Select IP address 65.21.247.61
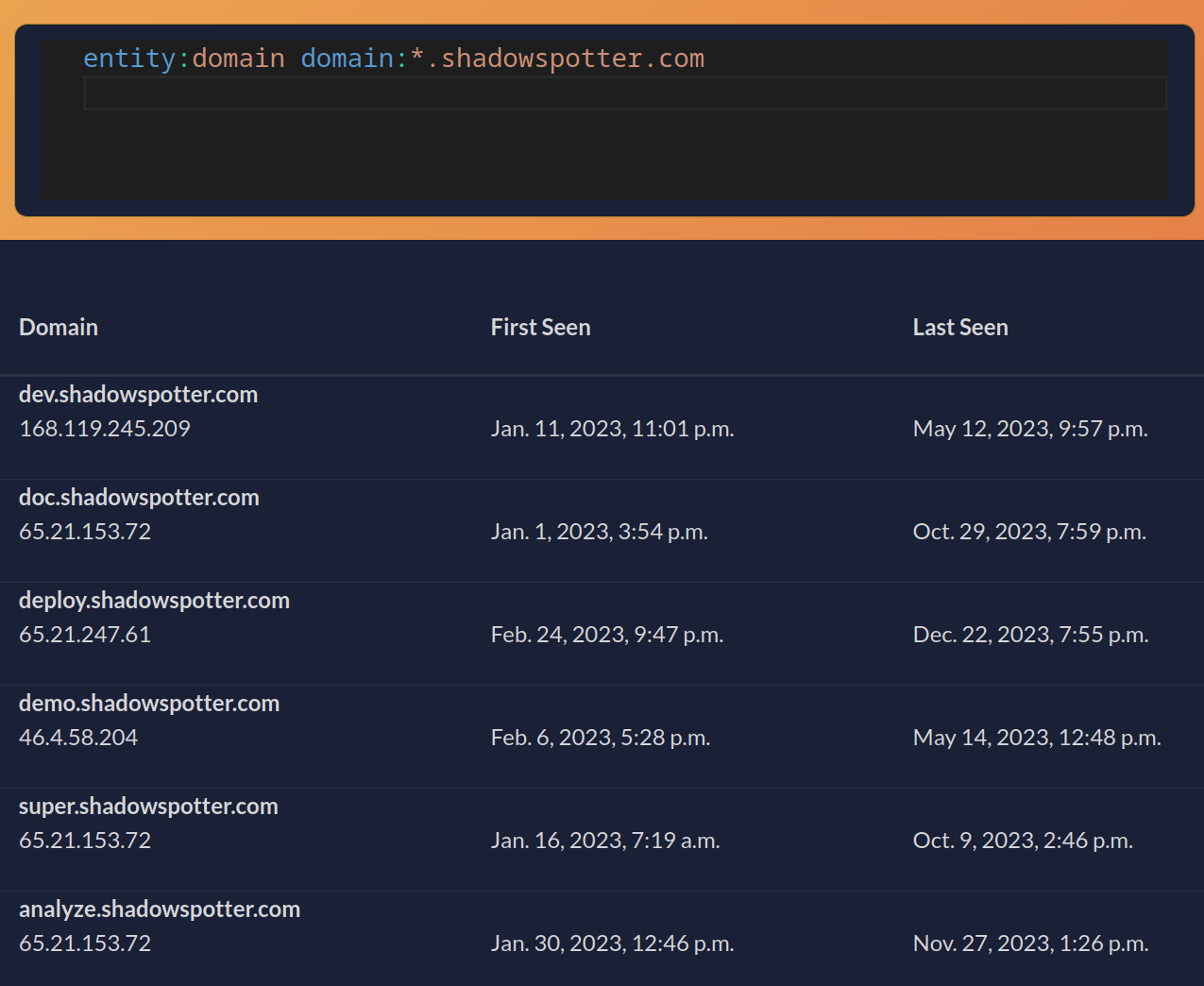Image resolution: width=1204 pixels, height=986 pixels. (85, 635)
